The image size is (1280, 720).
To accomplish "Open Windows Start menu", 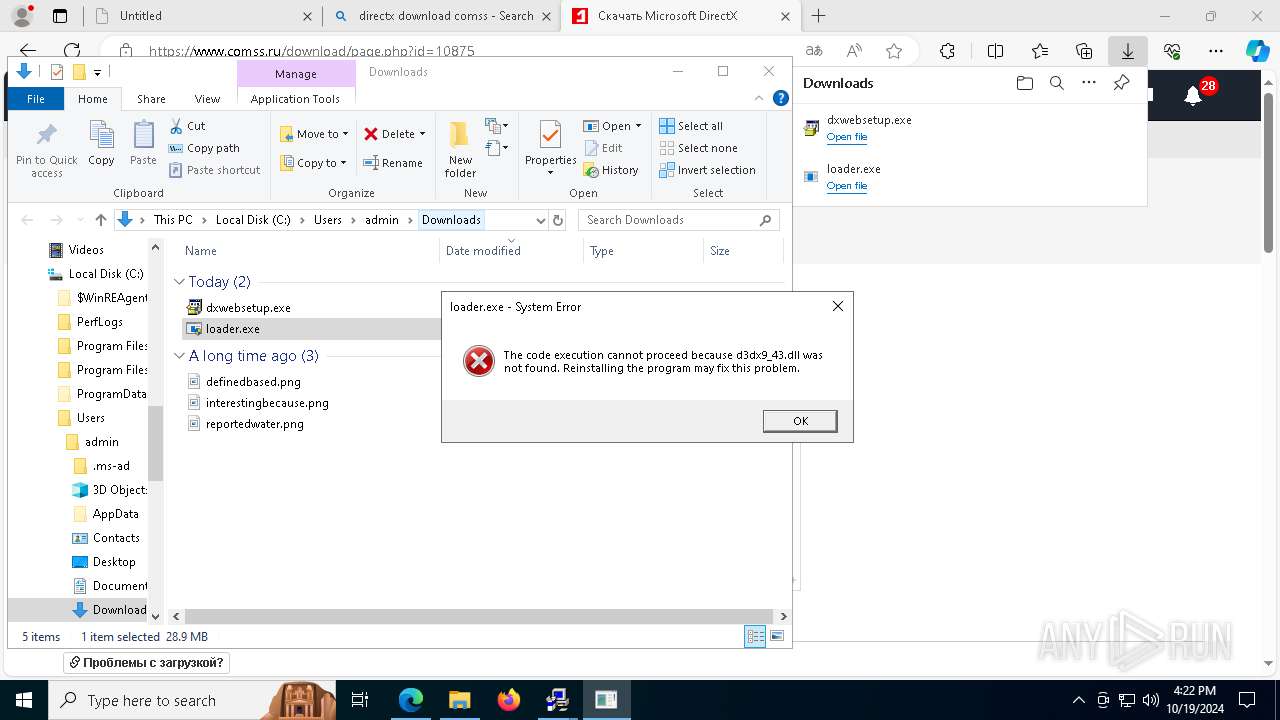I will point(24,700).
